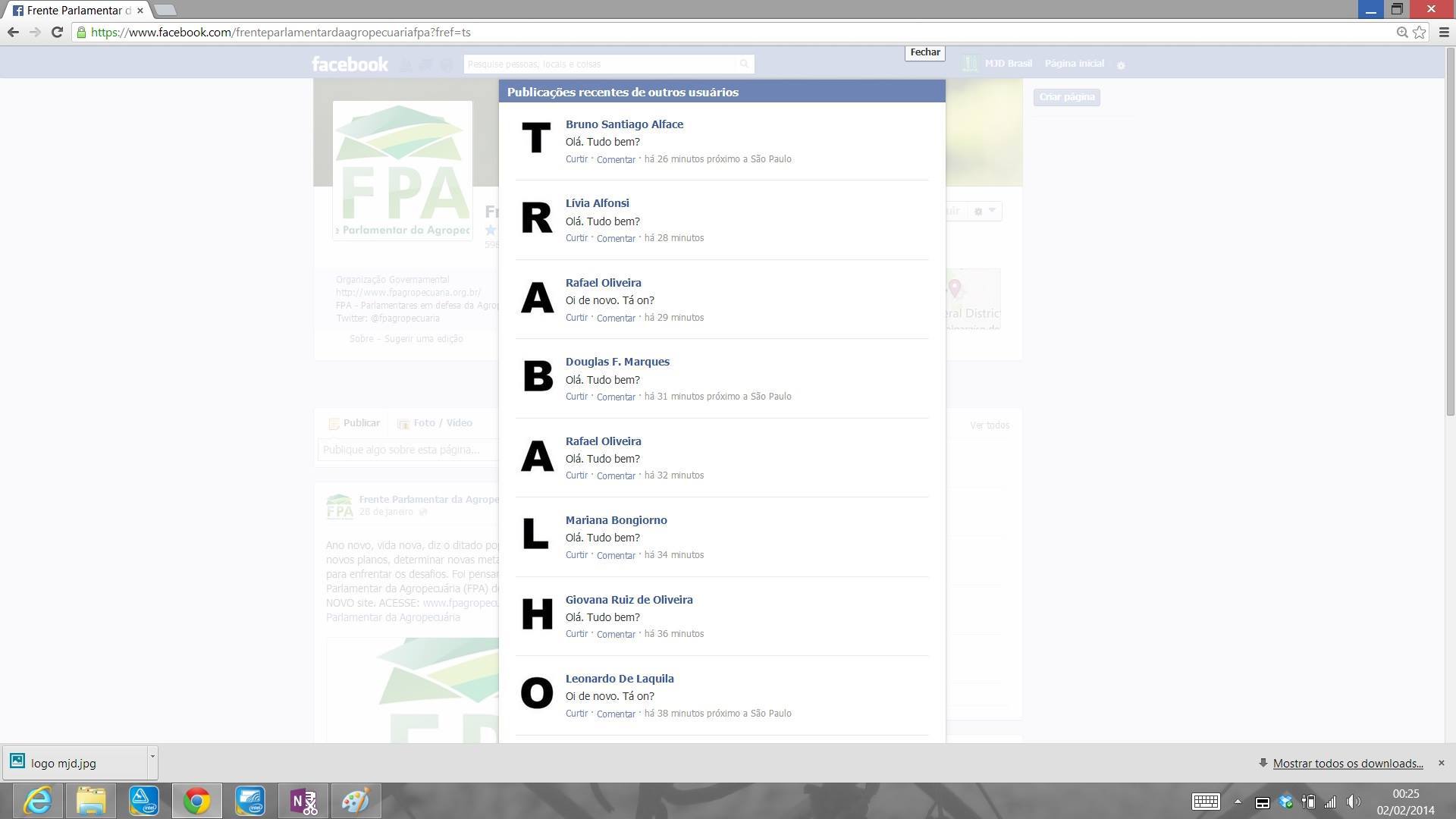1456x819 pixels.
Task: Click the browser forward arrow
Action: 35,32
